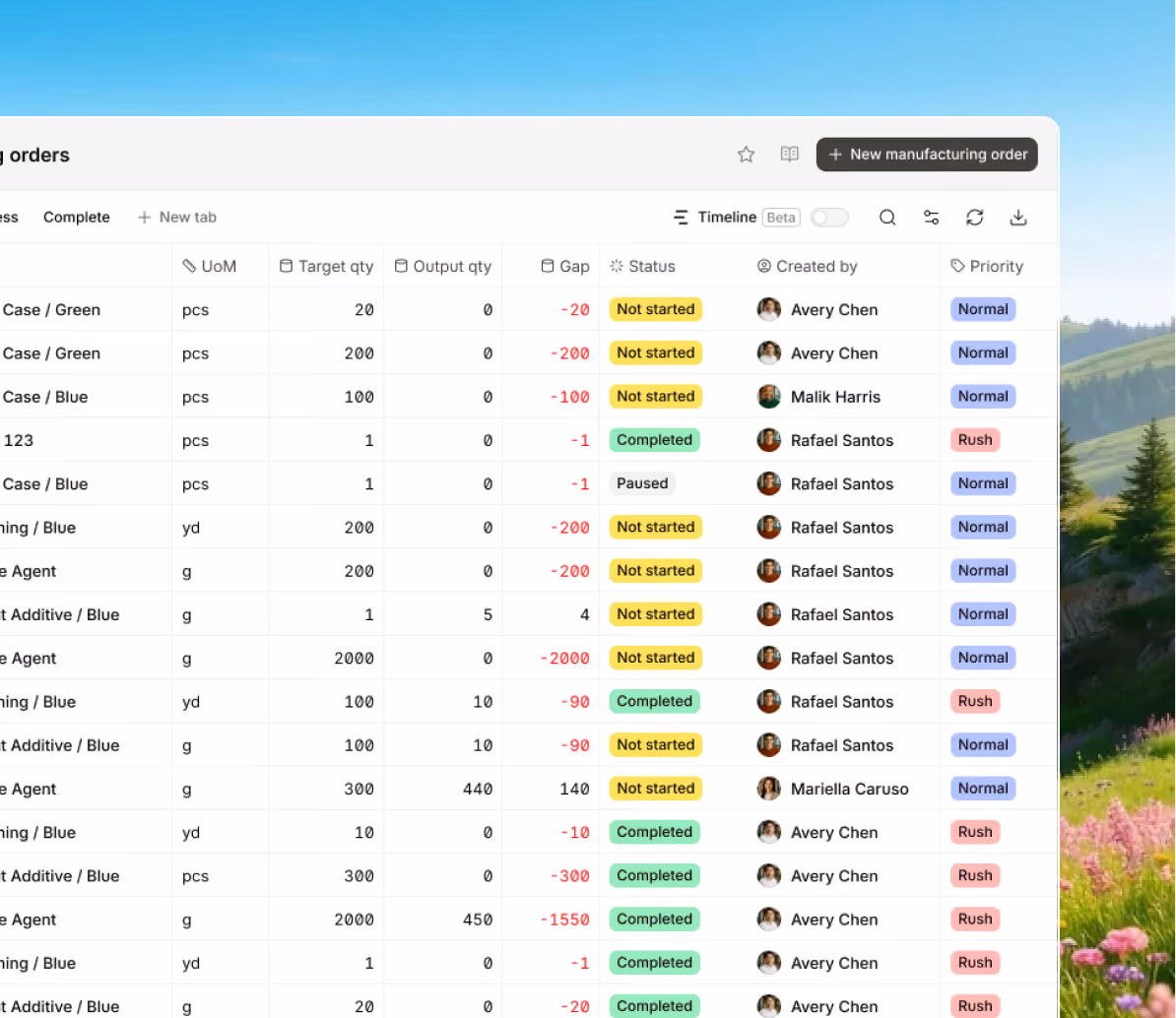Screen dimensions: 1176x1018
Task: Click Malik Harris's avatar
Action: pyautogui.click(x=769, y=397)
